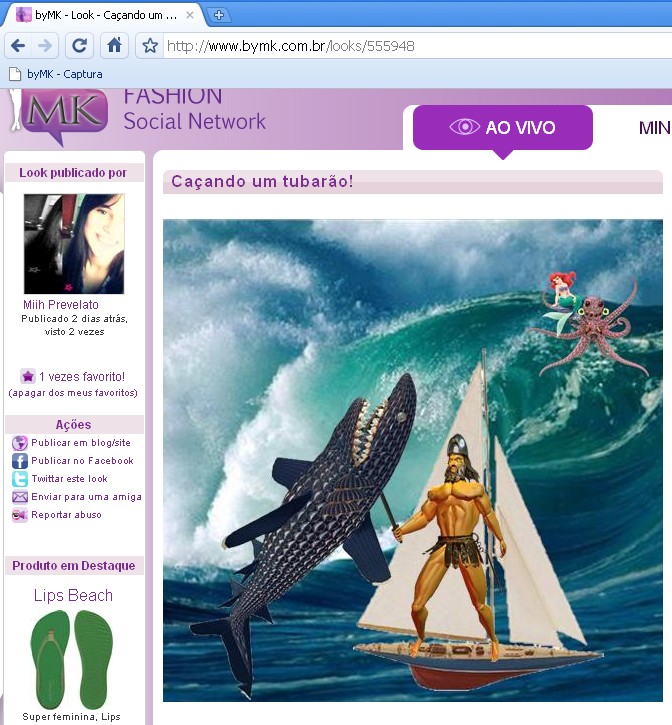The width and height of the screenshot is (672, 725).
Task: Bookmark this page with the star icon
Action: 150,46
